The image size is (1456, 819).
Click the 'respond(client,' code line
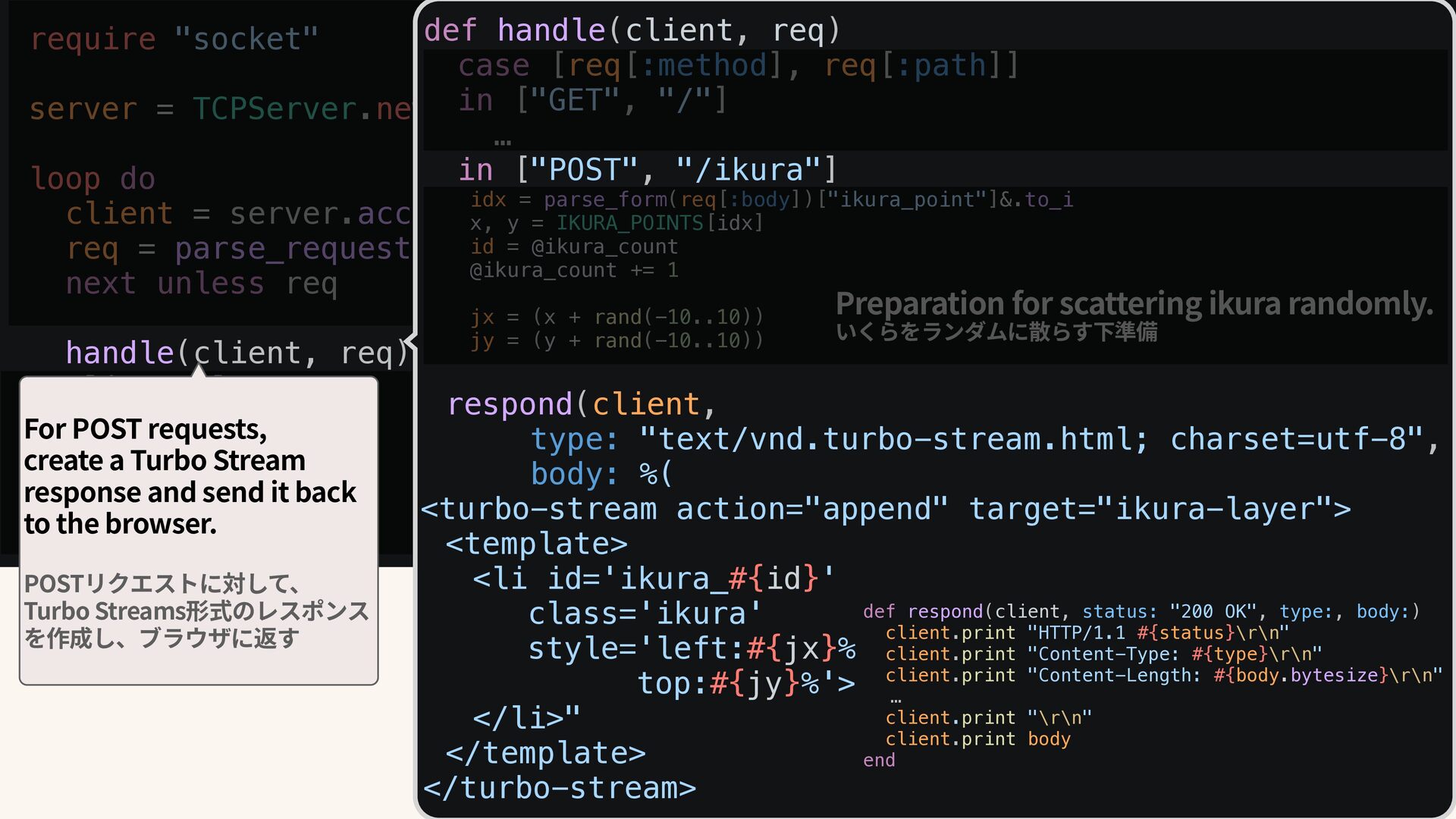pyautogui.click(x=581, y=404)
